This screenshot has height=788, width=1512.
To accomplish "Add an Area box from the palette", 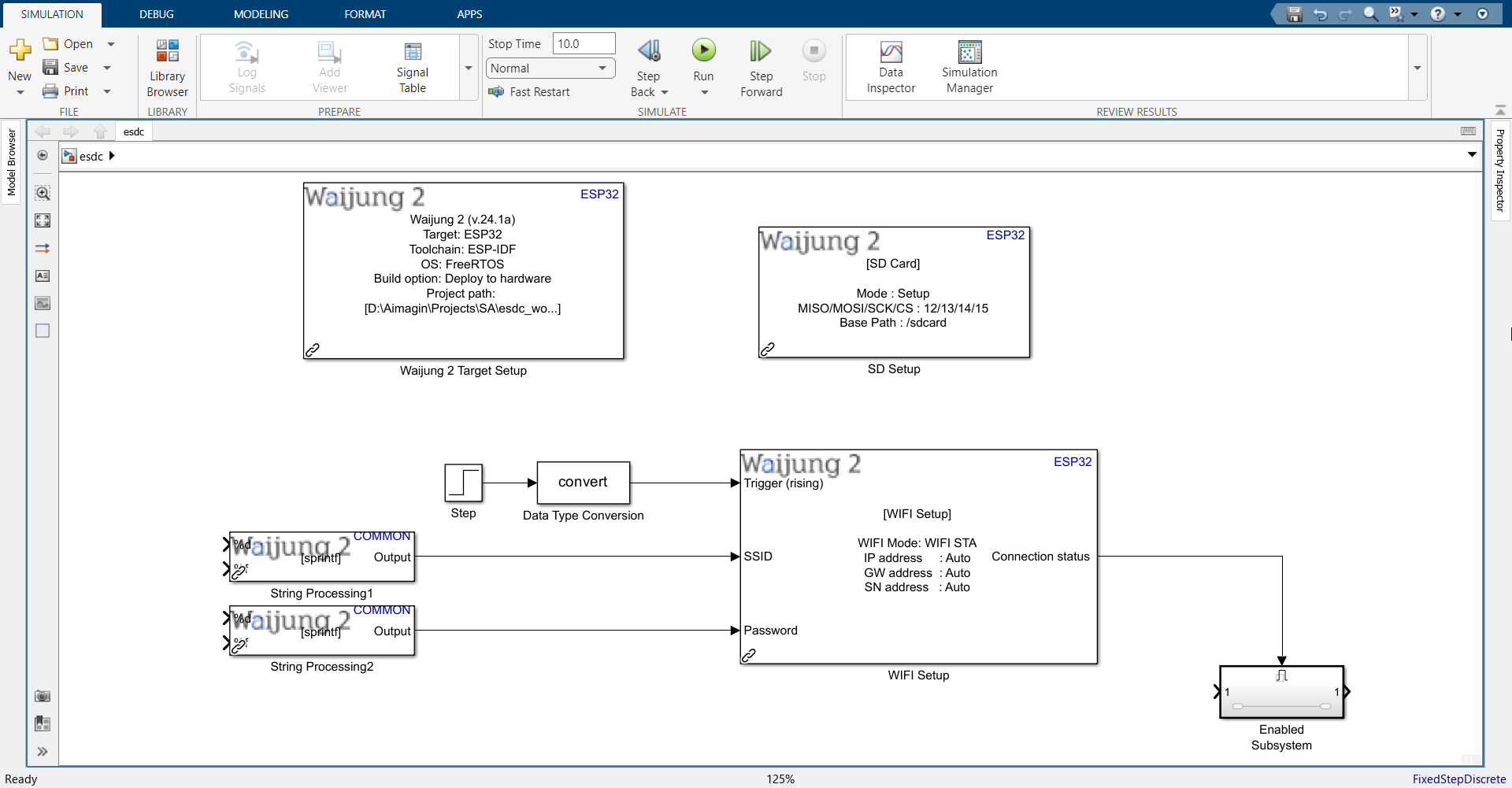I will coord(43,331).
